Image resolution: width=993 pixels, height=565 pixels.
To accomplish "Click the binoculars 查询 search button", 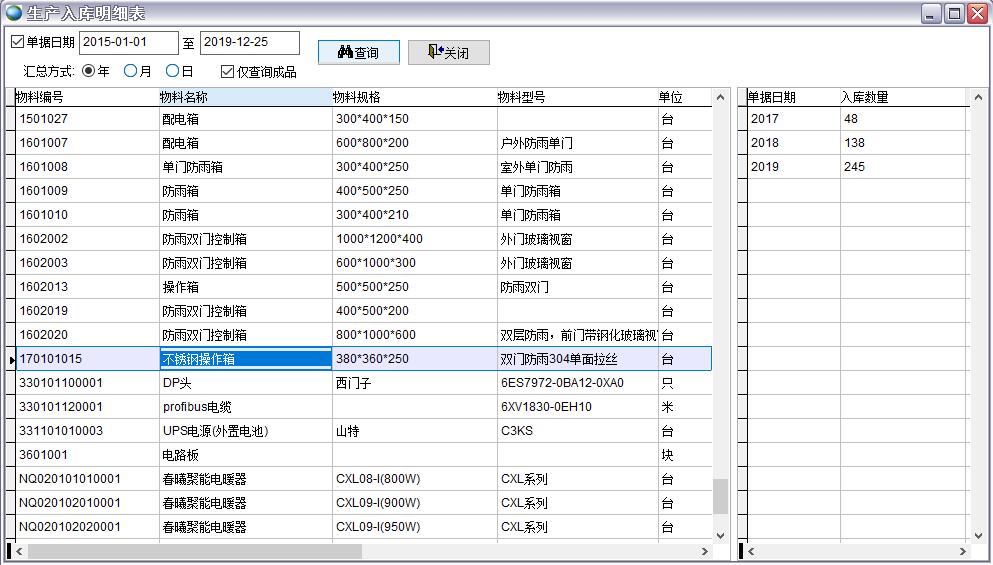I will [358, 52].
